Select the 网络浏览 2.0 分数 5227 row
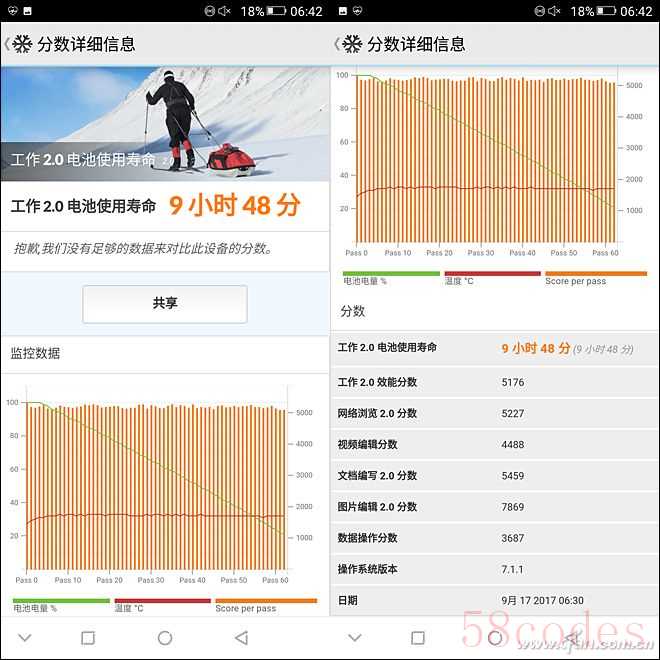660x660 pixels. click(495, 413)
